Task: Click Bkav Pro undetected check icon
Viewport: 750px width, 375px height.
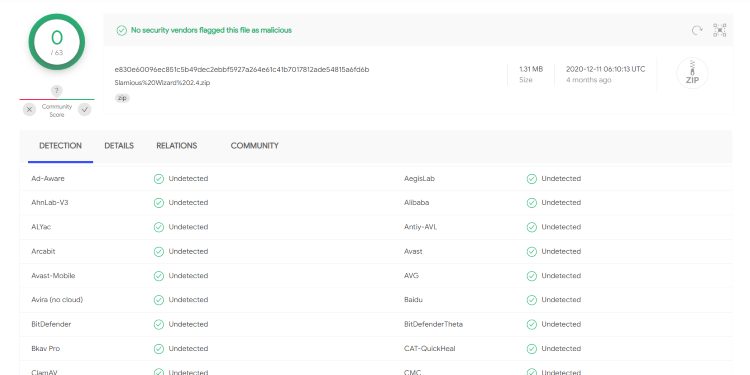Action: (159, 349)
